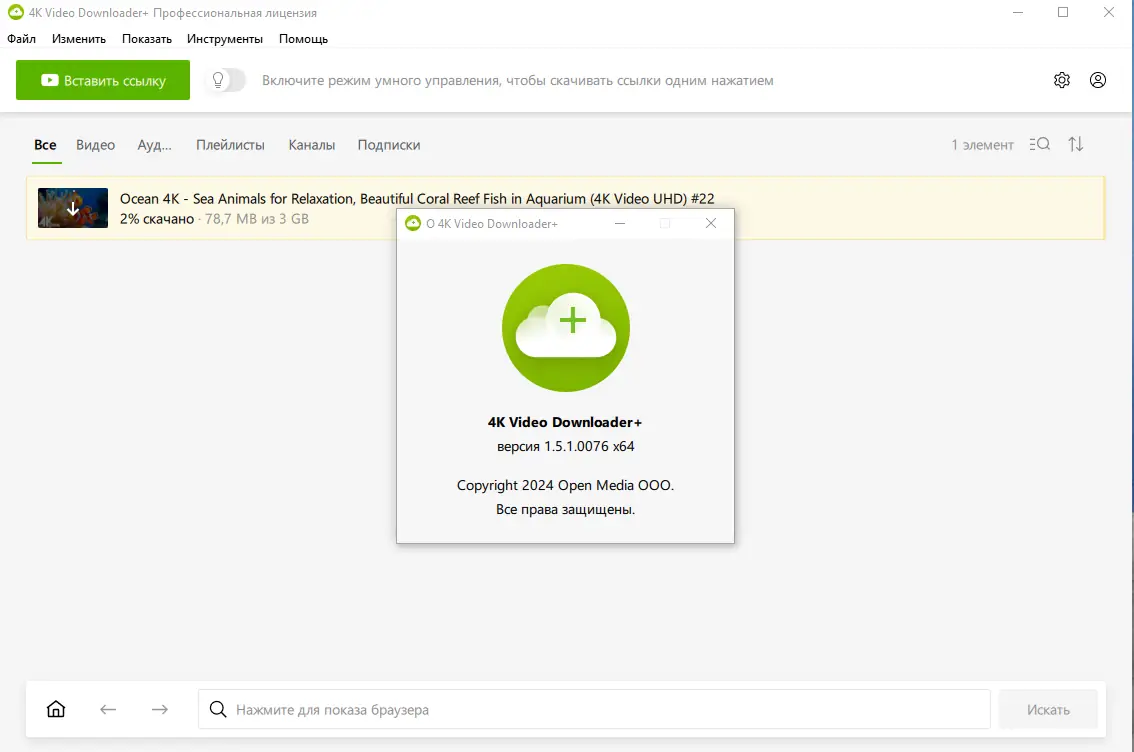Switch to the Каналы tab
This screenshot has width=1134, height=752.
312,145
